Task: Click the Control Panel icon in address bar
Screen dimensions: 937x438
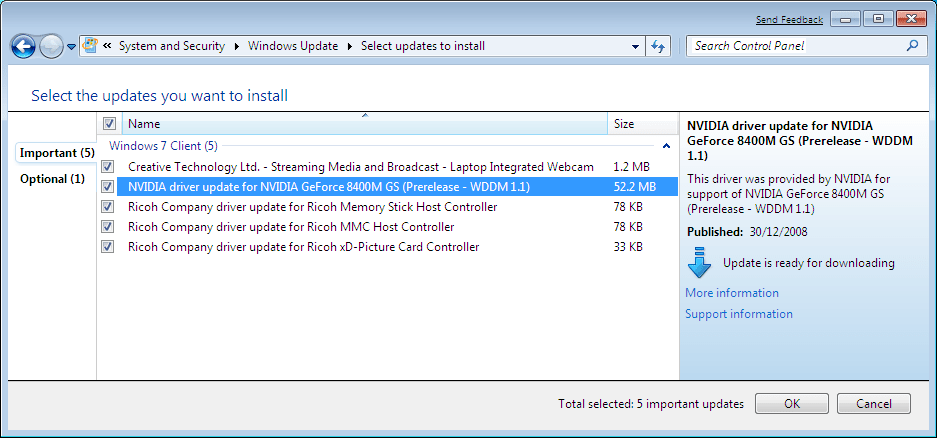Action: coord(90,46)
